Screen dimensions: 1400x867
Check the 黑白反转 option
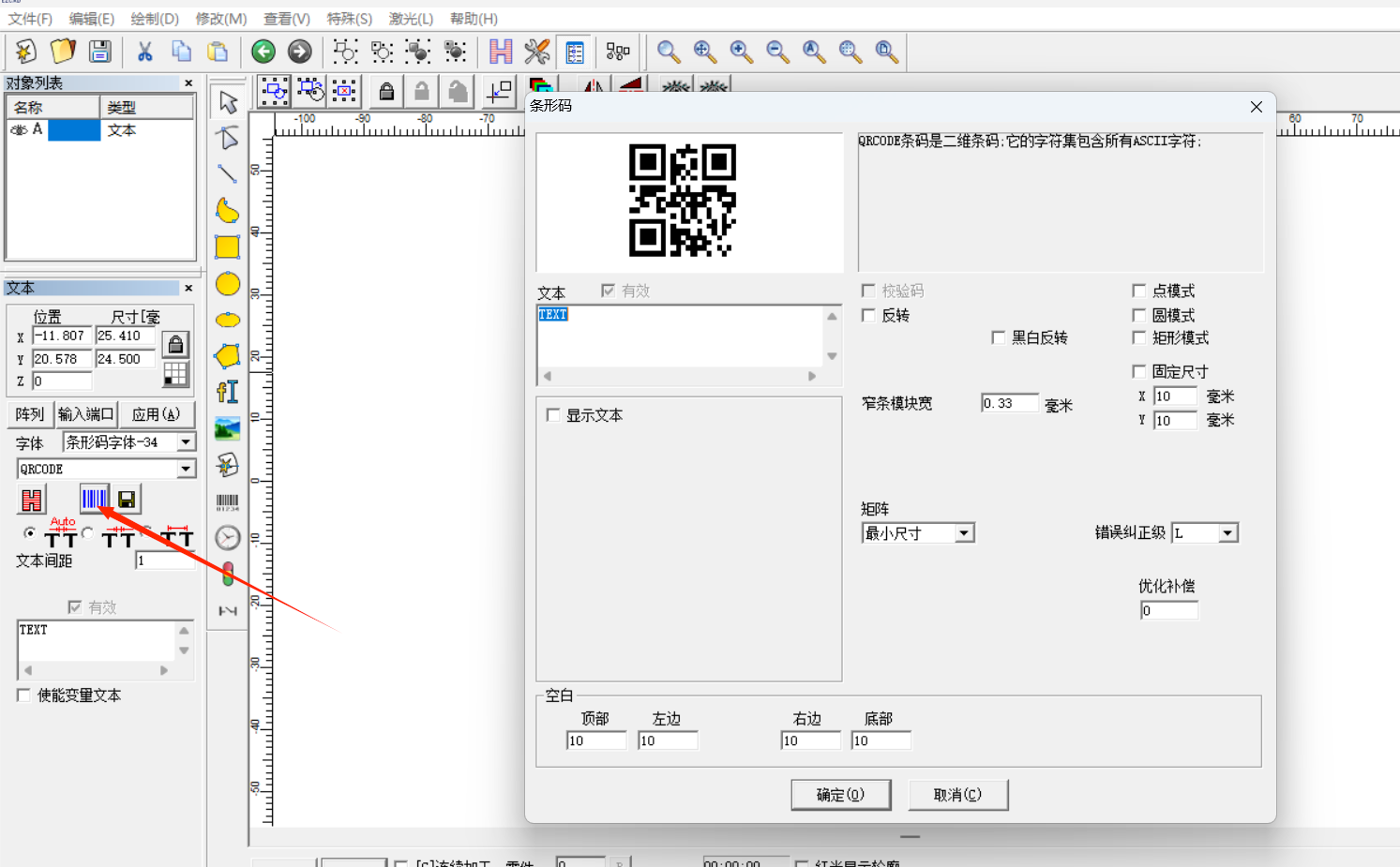(999, 337)
